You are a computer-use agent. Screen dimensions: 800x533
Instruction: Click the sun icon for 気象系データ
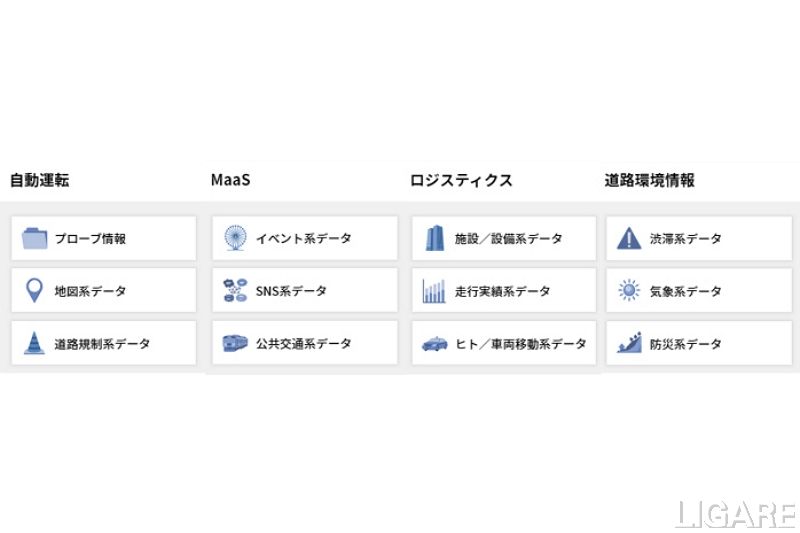tap(628, 291)
